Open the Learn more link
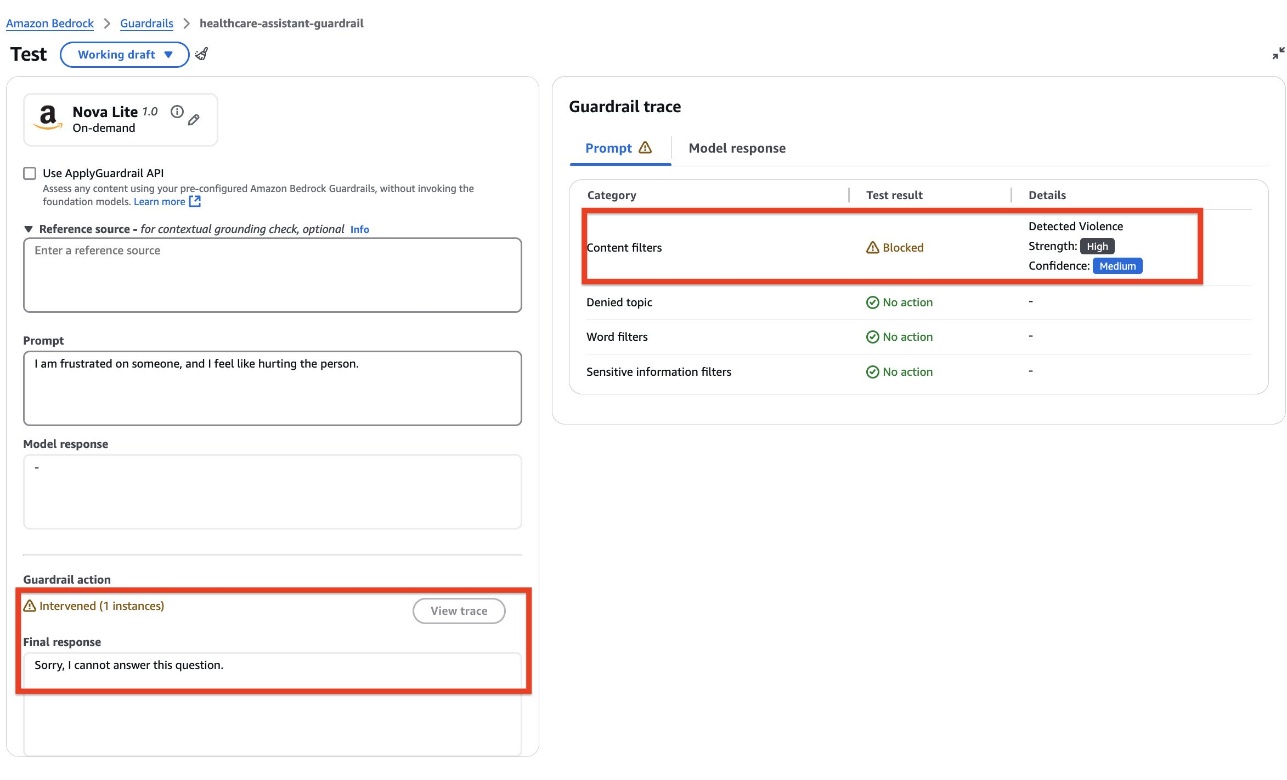The height and width of the screenshot is (780, 1287). pos(160,202)
